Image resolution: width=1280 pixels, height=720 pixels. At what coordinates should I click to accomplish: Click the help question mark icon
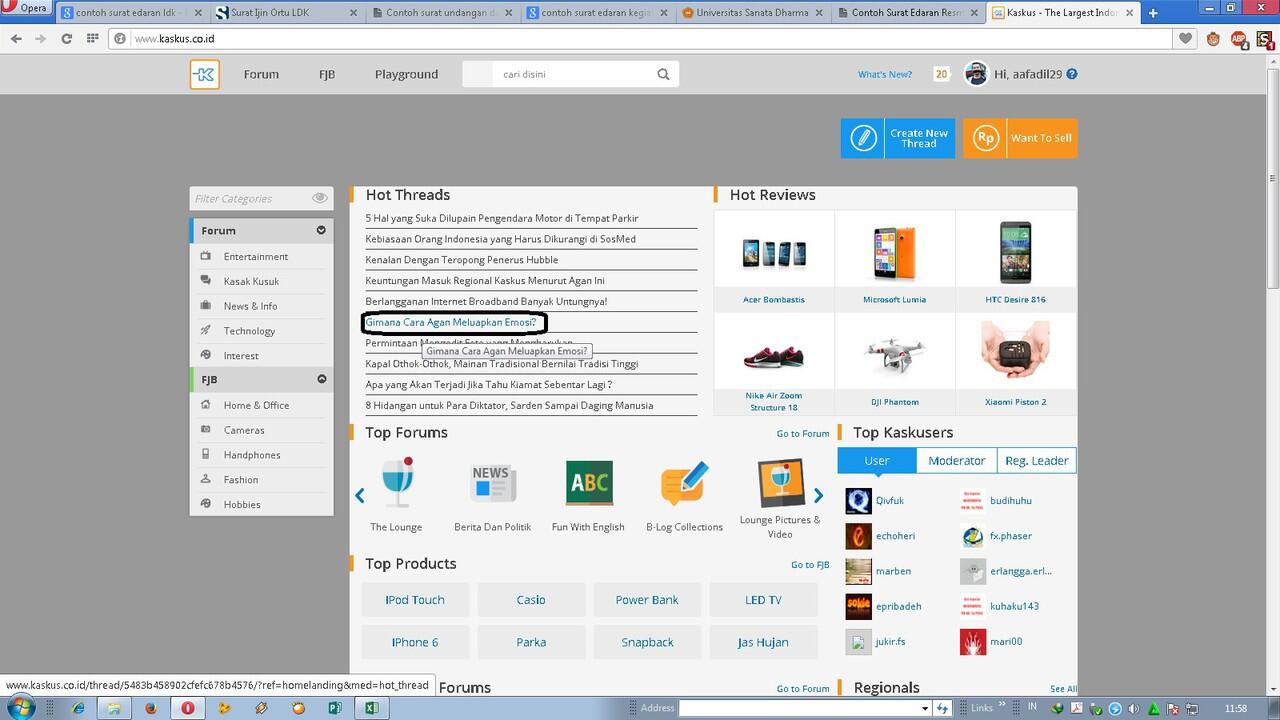tap(1072, 74)
